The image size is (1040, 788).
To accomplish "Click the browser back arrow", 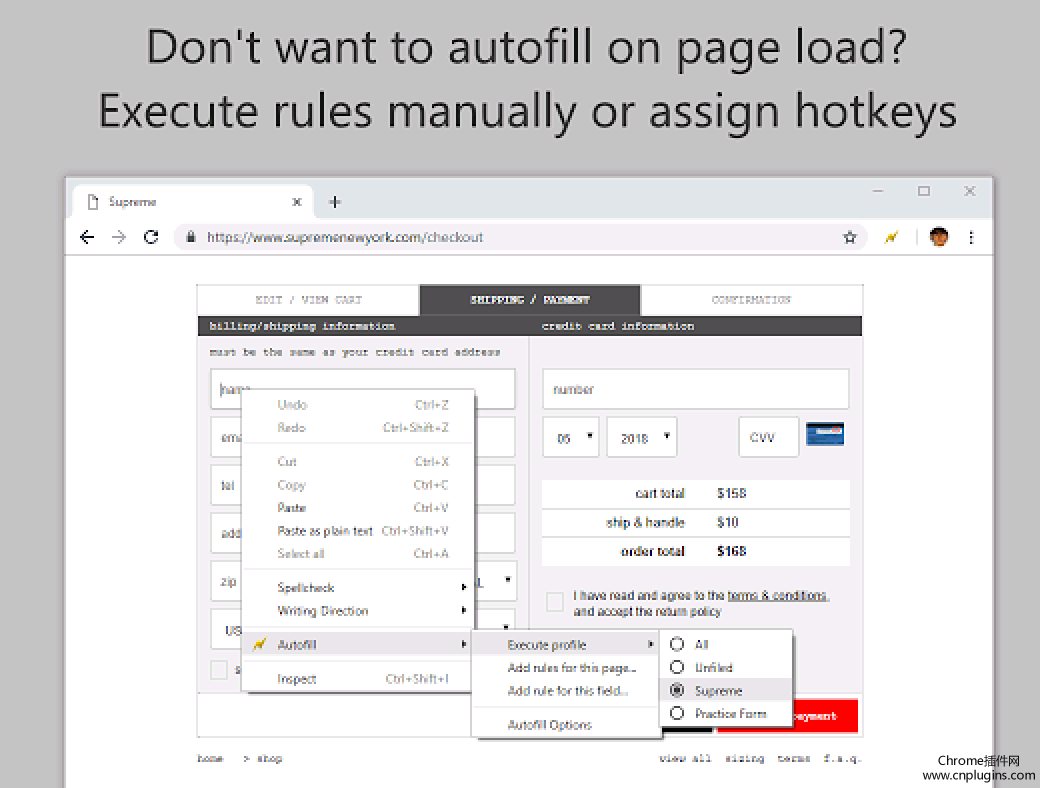I will click(87, 237).
